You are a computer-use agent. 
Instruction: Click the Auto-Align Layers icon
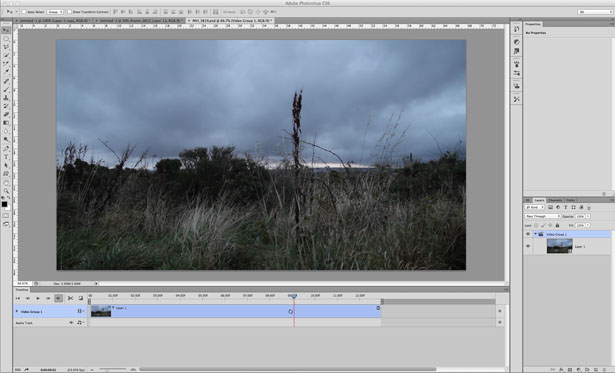(x=216, y=12)
